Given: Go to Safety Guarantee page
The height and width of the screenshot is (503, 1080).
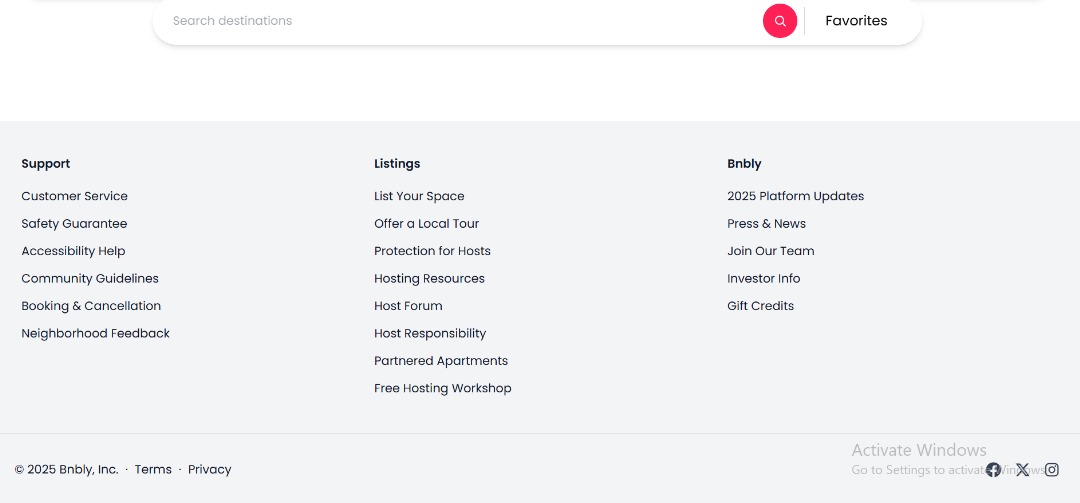Looking at the screenshot, I should 74,224.
